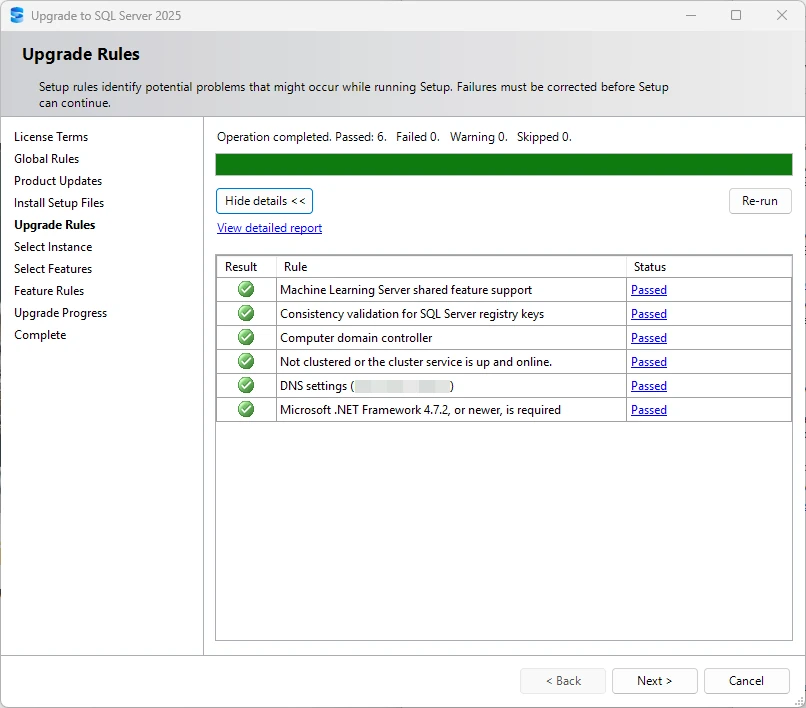Open Passed status for Computer domain controller
The width and height of the screenshot is (806, 708).
(x=649, y=338)
